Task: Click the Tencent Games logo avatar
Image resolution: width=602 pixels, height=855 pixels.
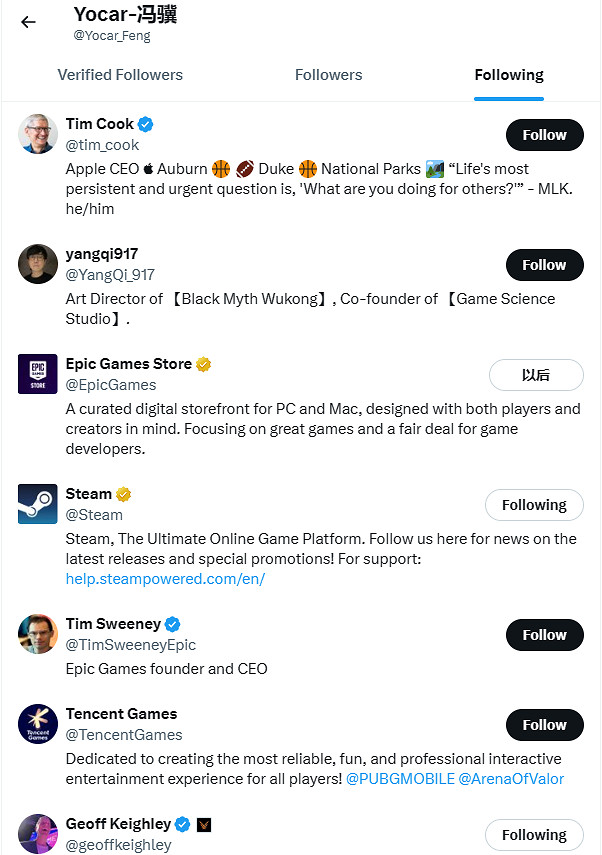Action: [x=38, y=724]
